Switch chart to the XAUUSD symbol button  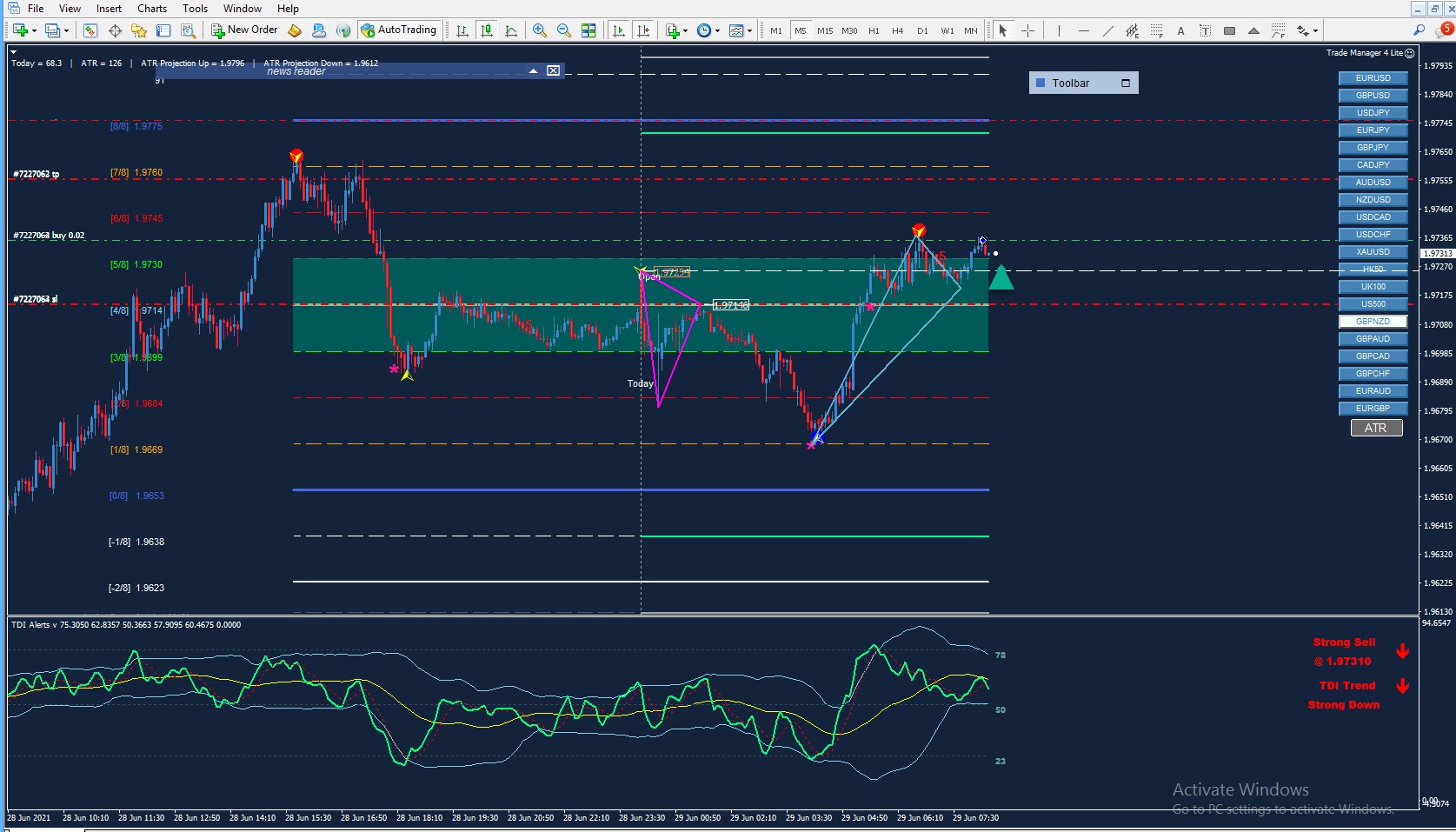pyautogui.click(x=1373, y=252)
